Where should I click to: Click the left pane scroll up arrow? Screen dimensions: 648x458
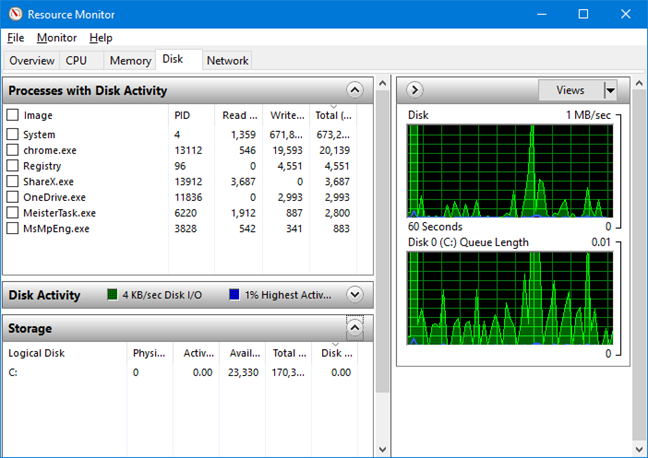point(383,83)
